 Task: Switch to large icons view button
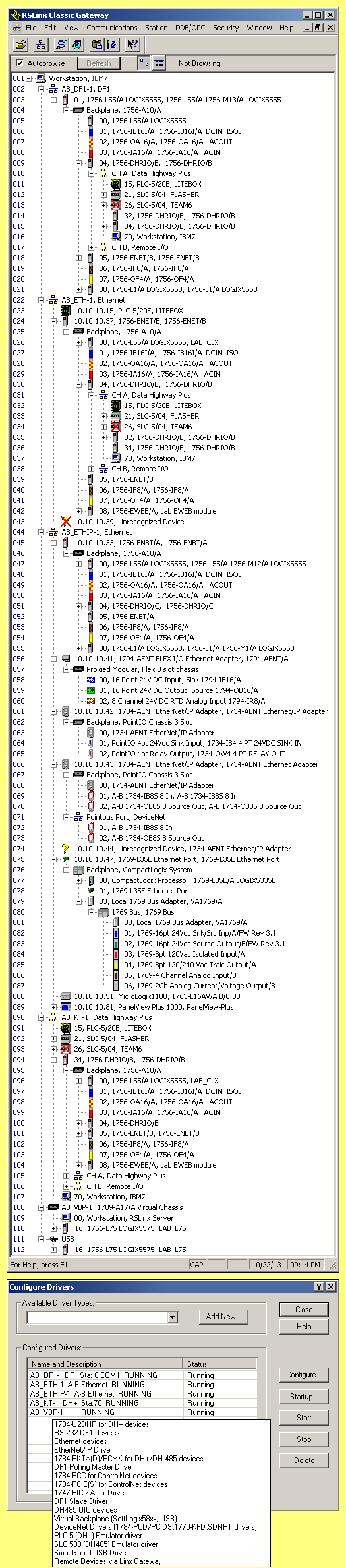coord(144,63)
